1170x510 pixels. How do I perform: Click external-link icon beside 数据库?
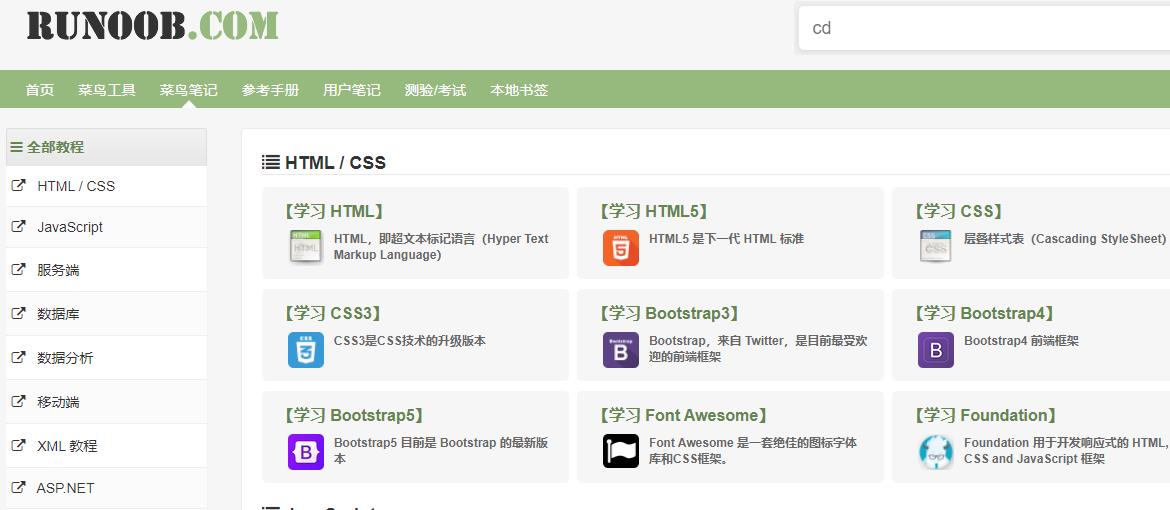tap(19, 314)
